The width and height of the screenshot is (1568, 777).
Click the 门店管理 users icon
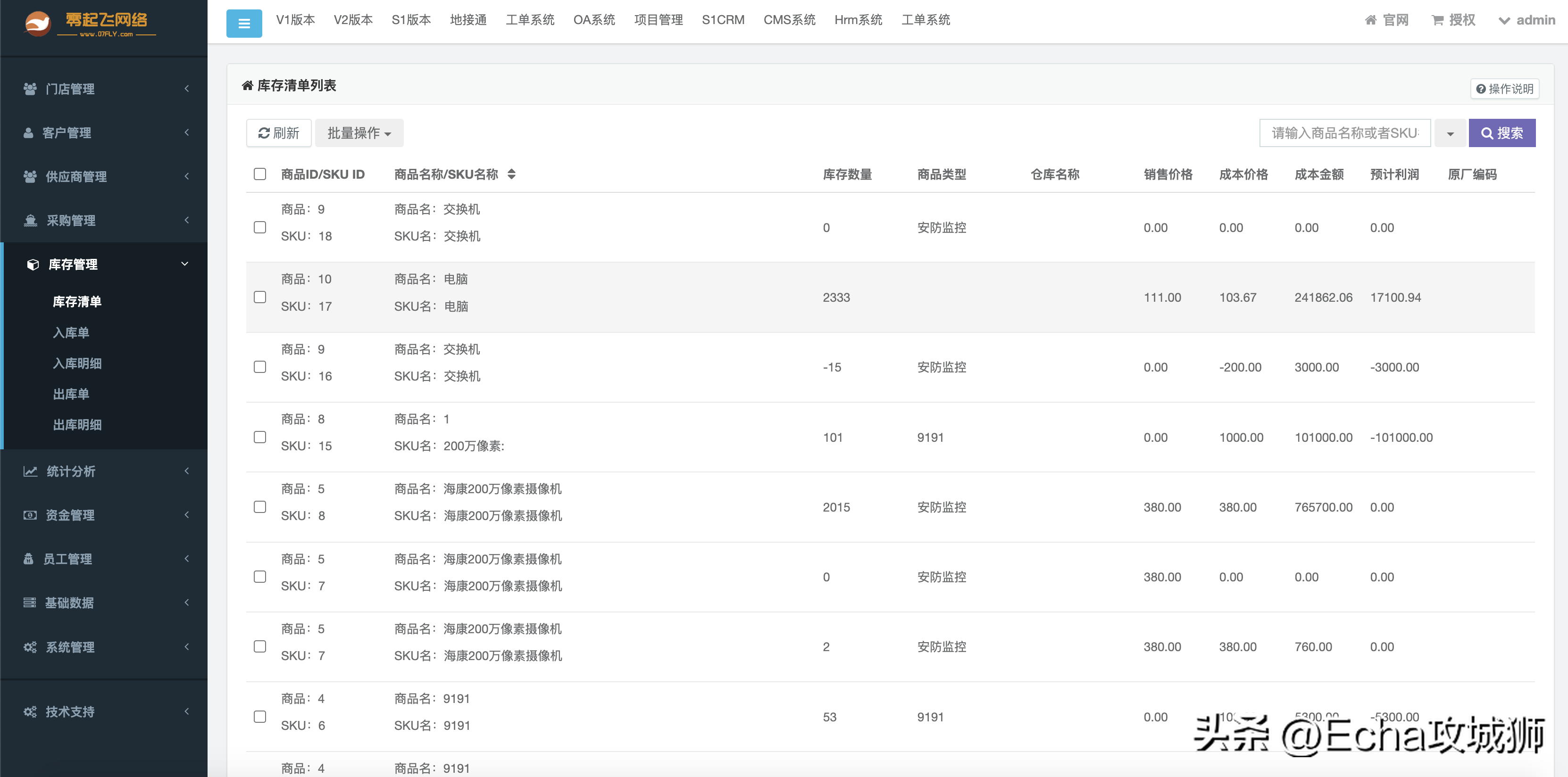point(30,89)
